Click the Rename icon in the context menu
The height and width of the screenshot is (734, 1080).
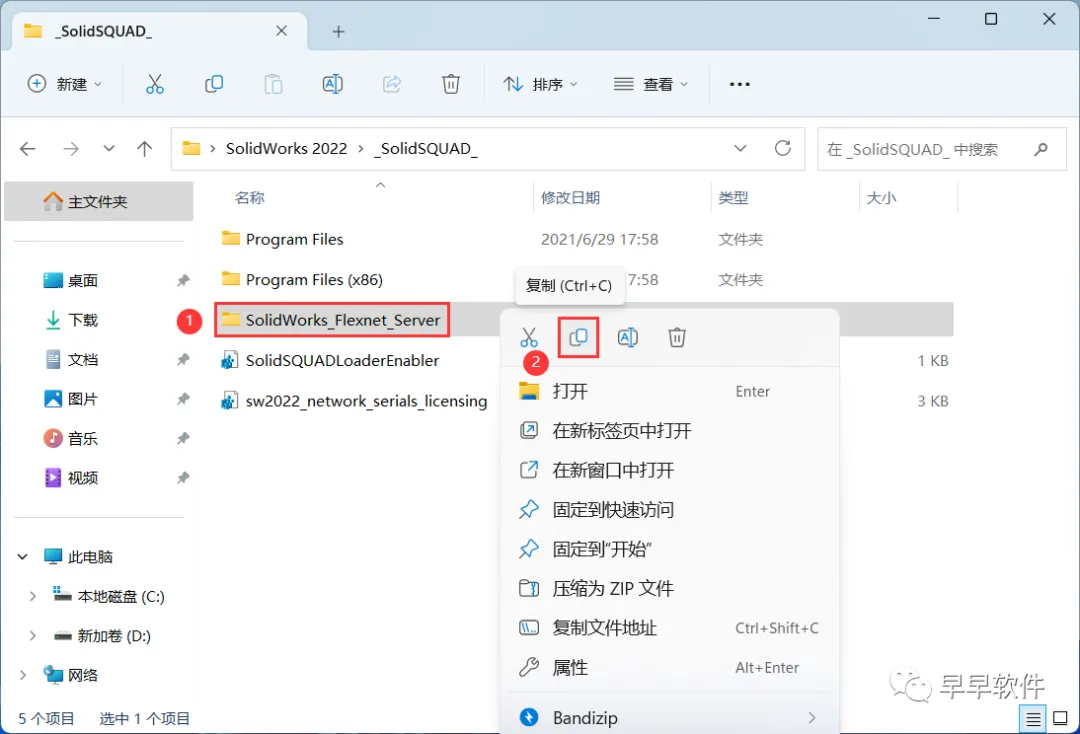click(628, 337)
